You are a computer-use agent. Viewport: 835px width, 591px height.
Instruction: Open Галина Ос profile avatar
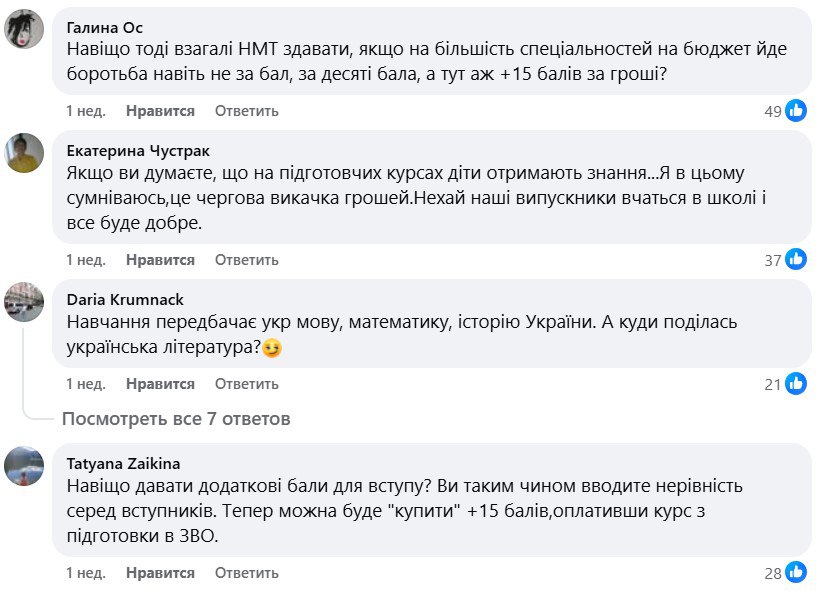tap(24, 29)
